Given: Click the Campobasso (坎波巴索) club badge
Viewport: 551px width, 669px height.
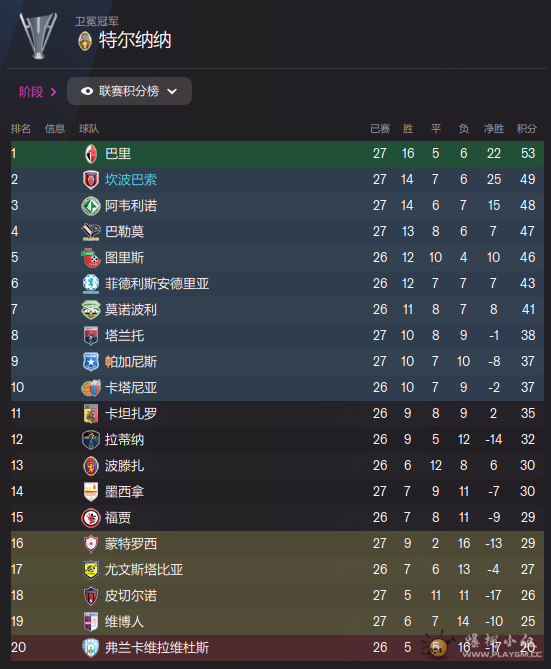Looking at the screenshot, I should point(90,180).
